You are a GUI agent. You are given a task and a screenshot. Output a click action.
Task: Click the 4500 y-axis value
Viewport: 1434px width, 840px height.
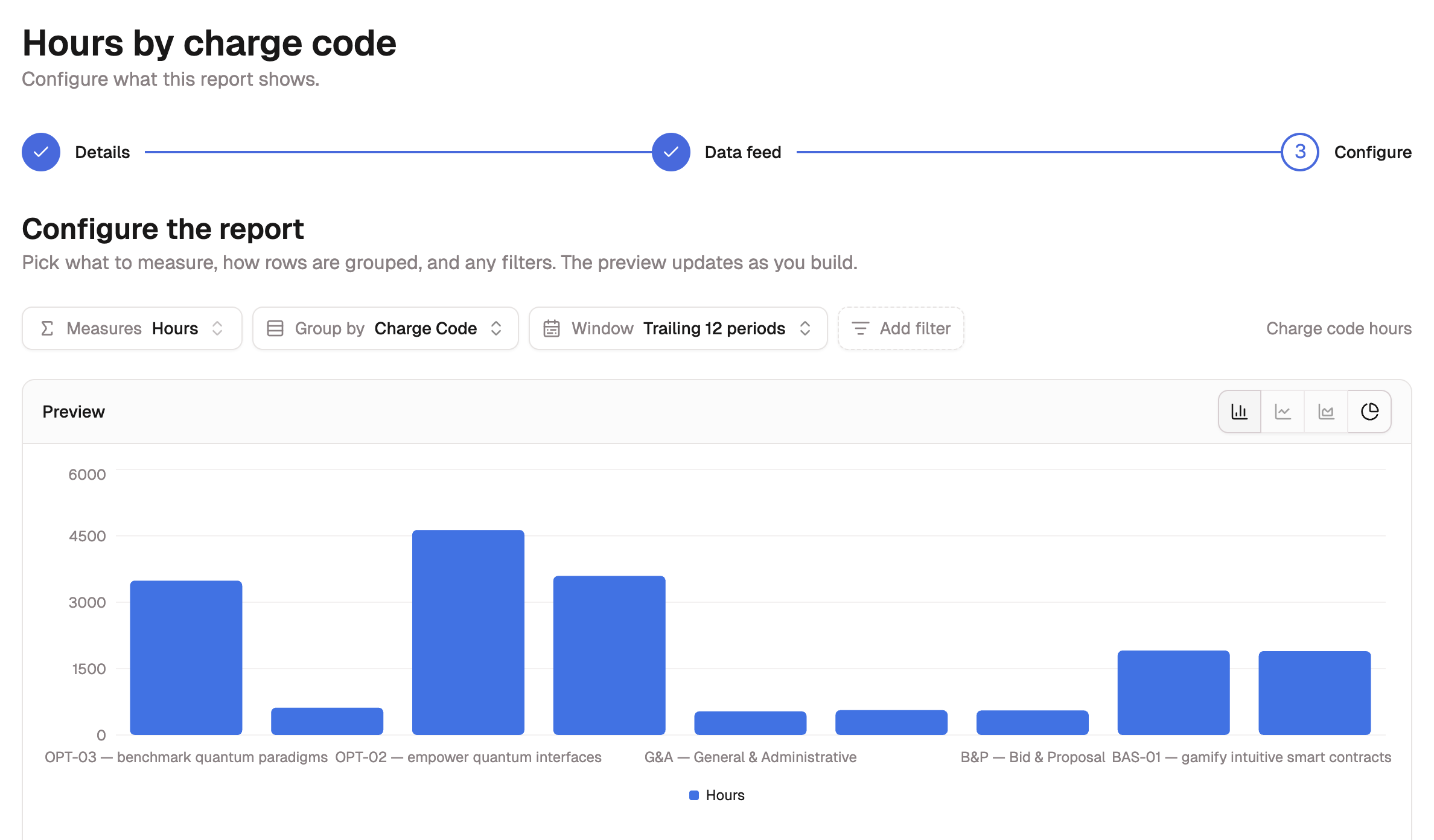coord(87,536)
